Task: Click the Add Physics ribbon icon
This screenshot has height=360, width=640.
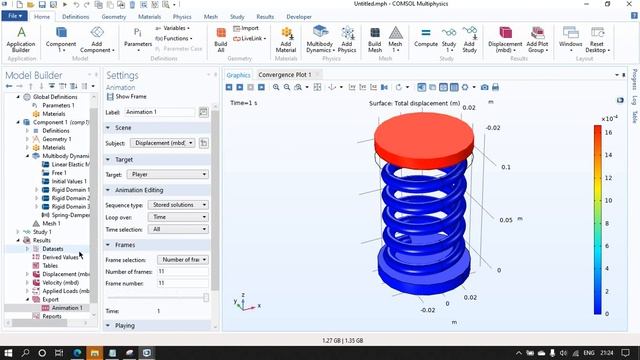Action: tap(347, 39)
